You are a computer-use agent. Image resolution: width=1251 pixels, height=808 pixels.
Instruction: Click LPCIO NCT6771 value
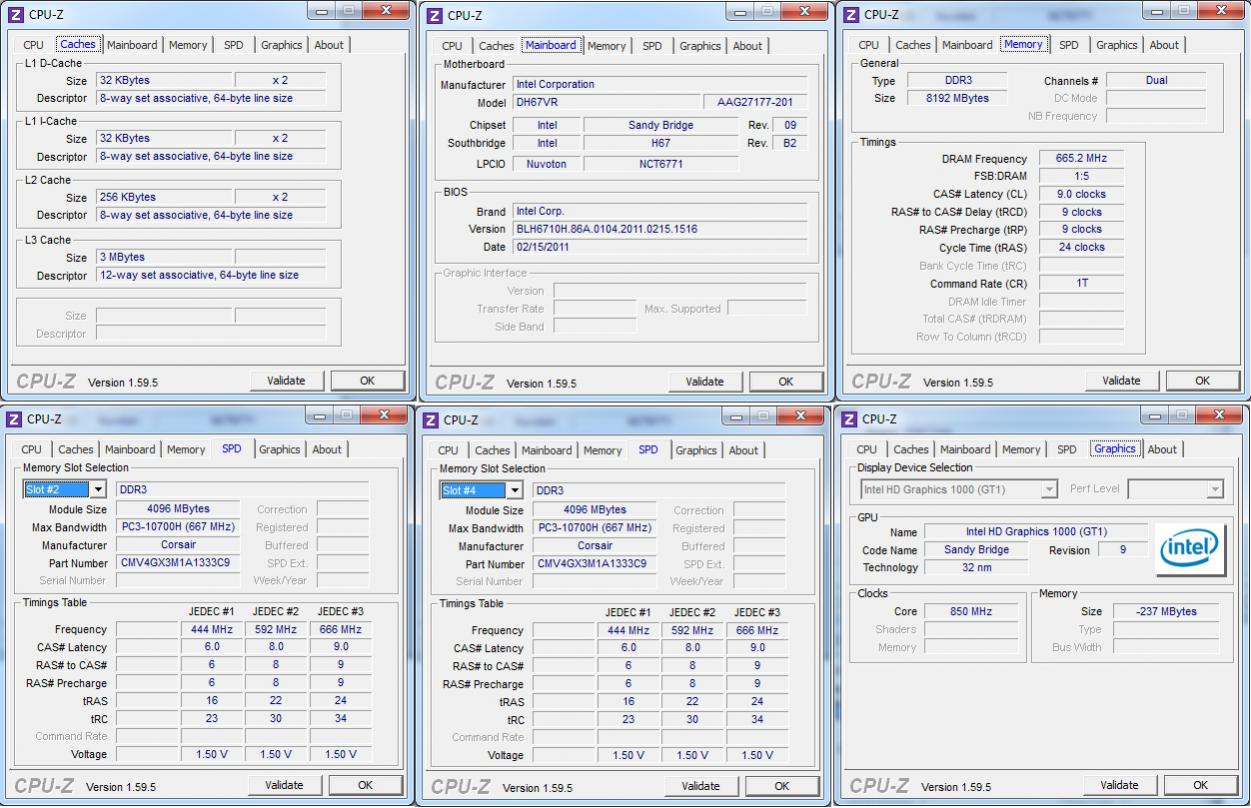[661, 165]
